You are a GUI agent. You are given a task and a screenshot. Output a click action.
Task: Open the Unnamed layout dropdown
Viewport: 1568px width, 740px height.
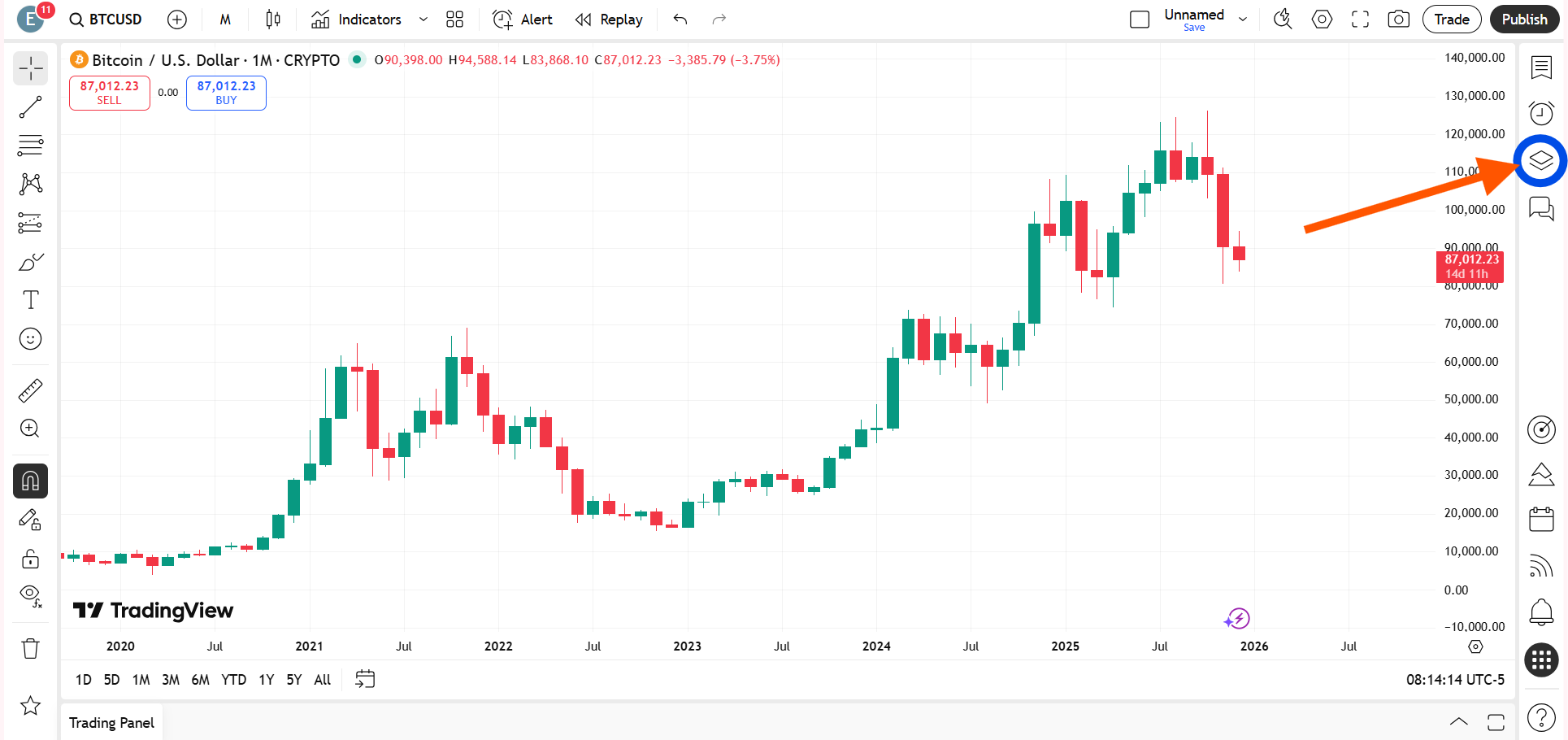pos(1242,19)
